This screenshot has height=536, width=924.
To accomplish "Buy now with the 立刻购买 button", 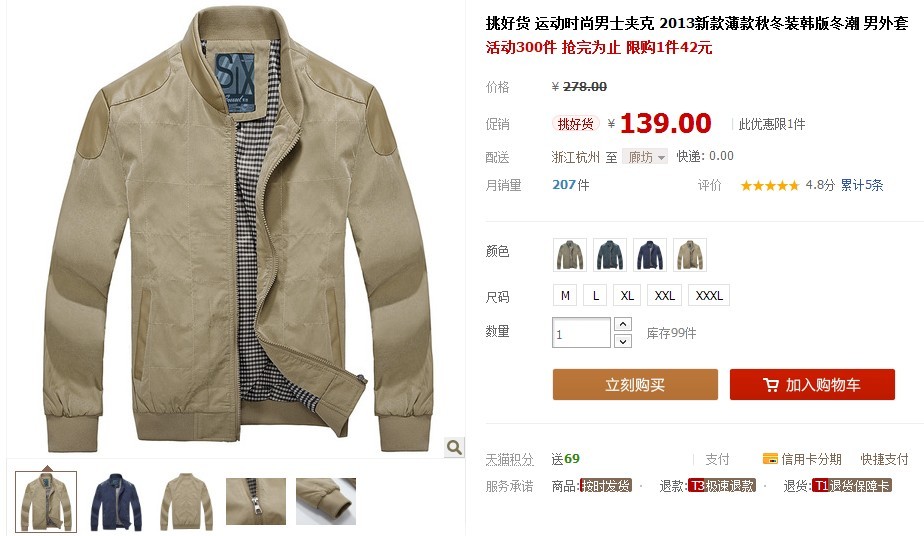I will 635,385.
